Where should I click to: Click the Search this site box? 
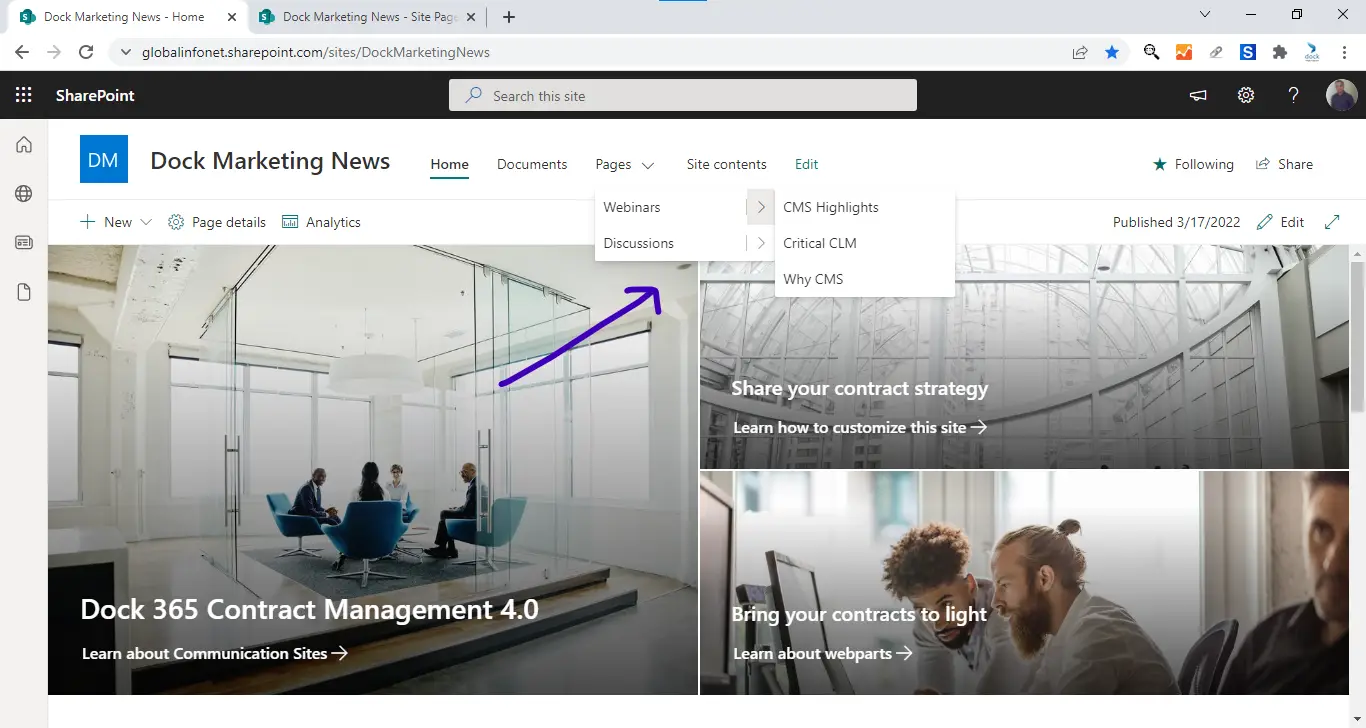point(683,95)
